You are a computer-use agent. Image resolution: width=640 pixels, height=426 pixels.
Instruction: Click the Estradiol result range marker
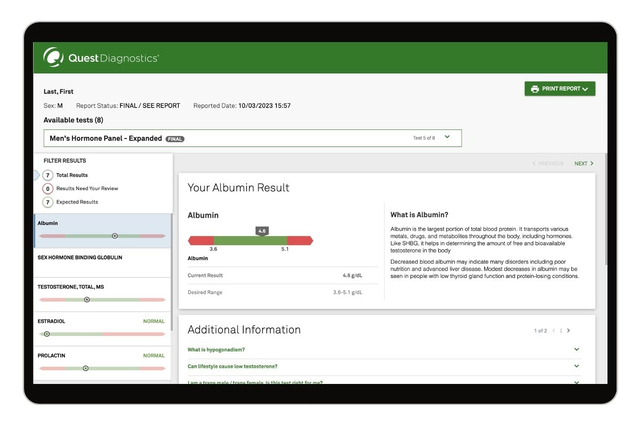click(47, 334)
